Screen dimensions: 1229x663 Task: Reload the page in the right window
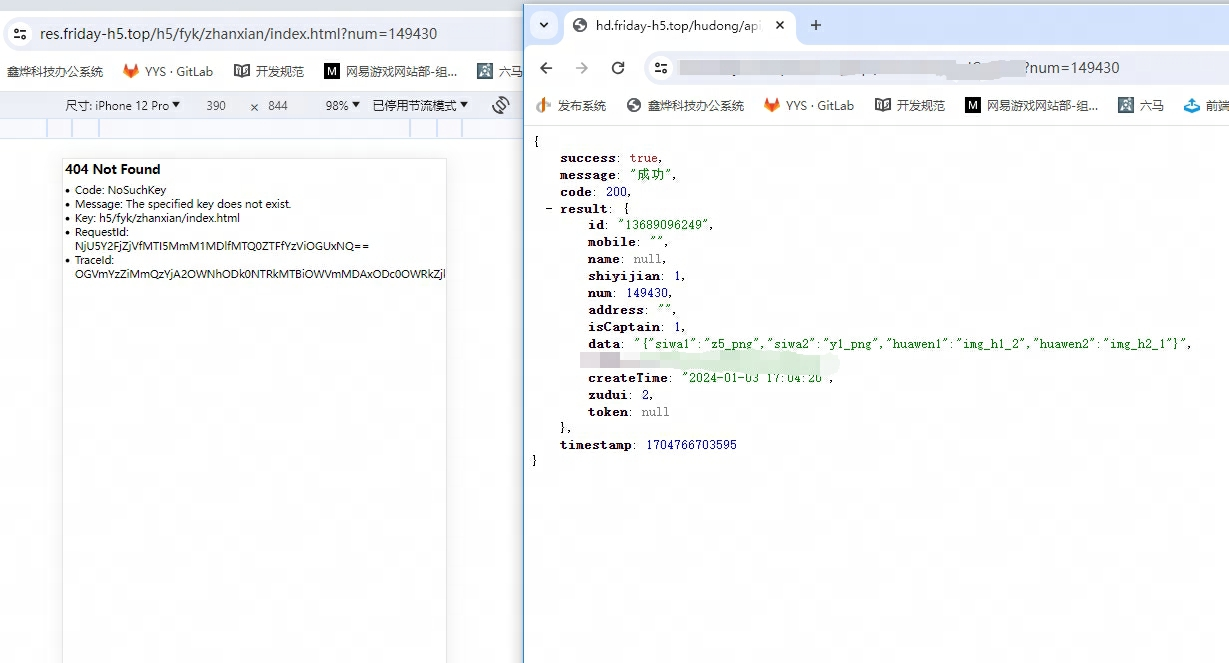pos(618,68)
